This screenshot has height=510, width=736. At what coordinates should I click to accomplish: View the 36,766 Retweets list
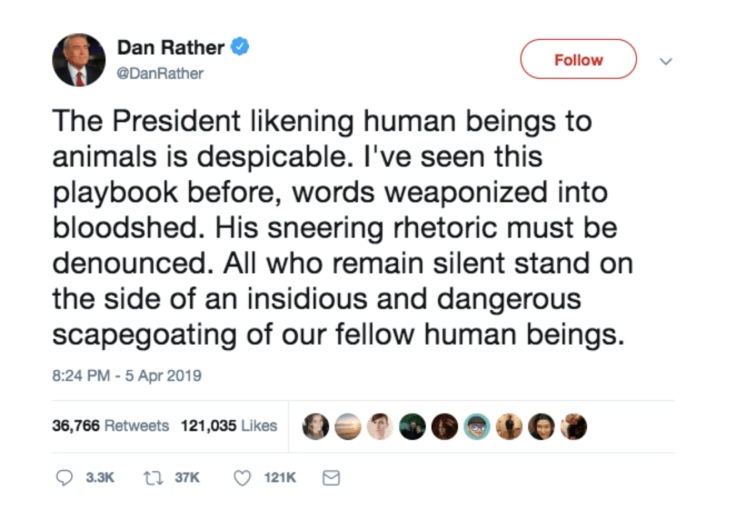coord(110,425)
